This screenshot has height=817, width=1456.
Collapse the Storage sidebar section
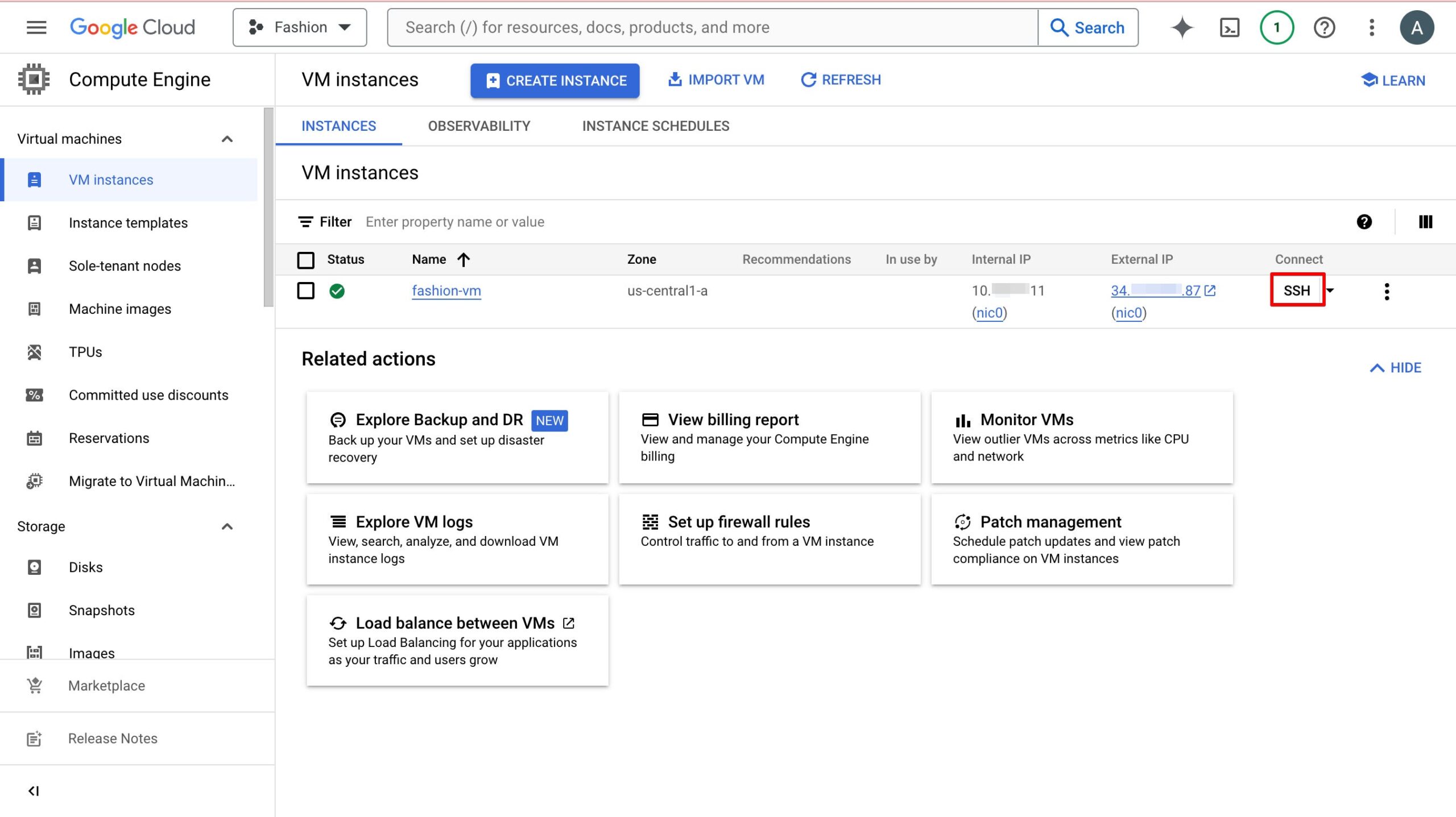click(x=227, y=526)
